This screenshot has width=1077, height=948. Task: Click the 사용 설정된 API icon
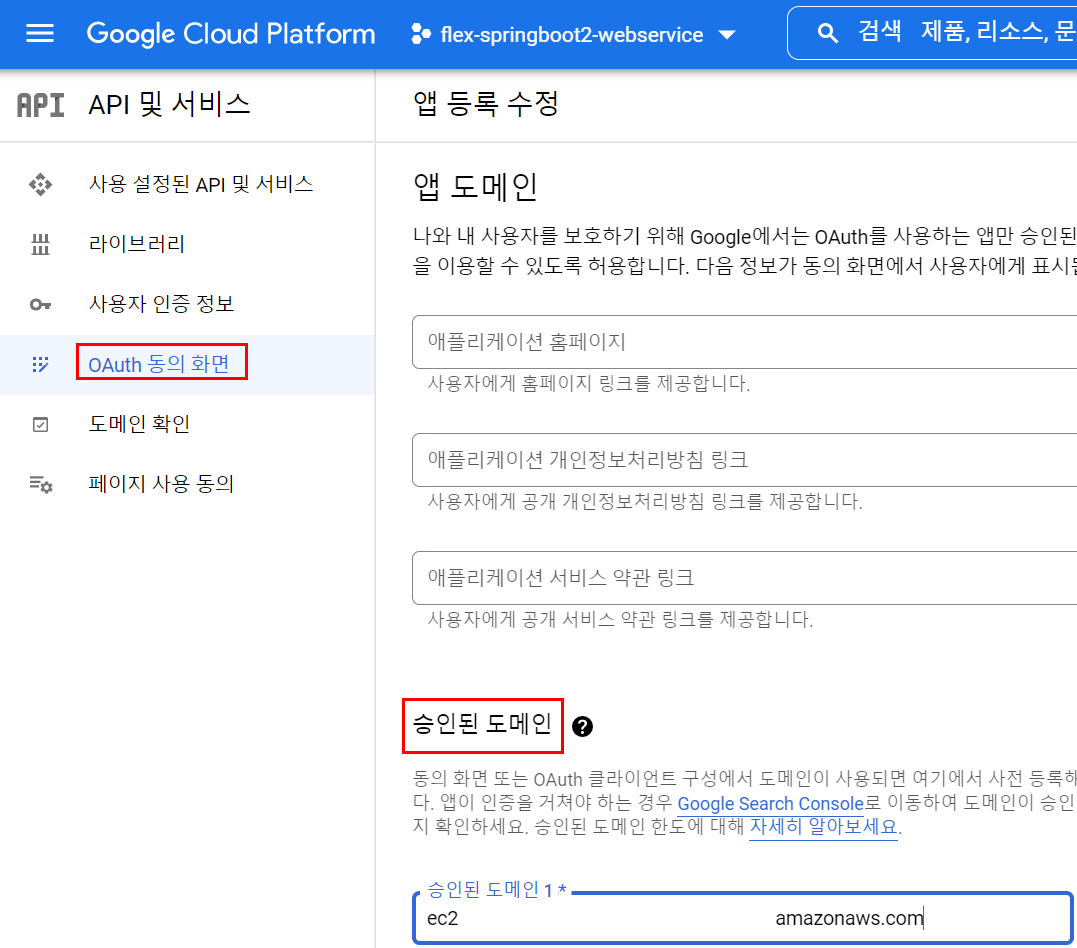click(41, 184)
